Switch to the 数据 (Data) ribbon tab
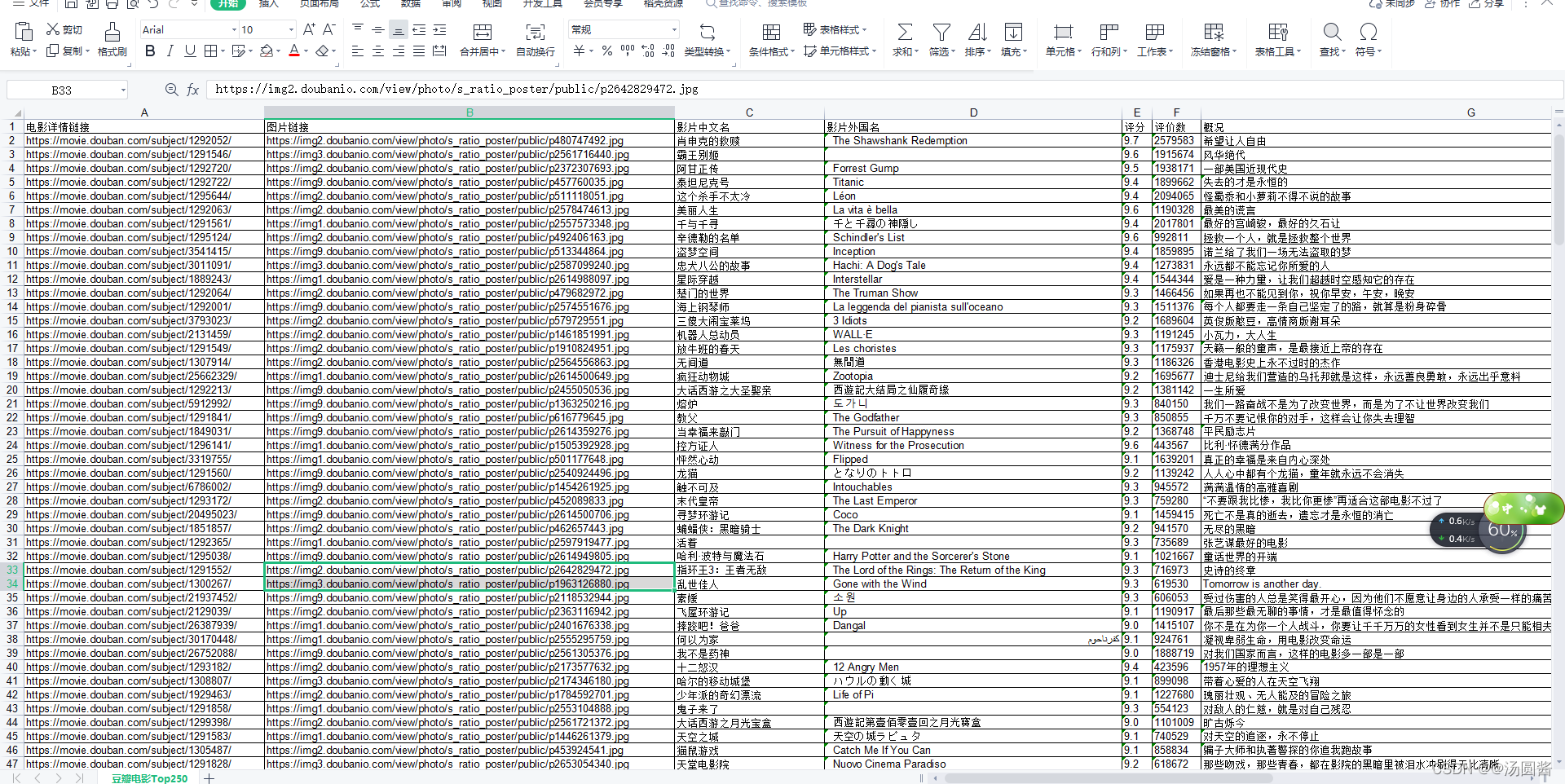Image resolution: width=1565 pixels, height=784 pixels. pyautogui.click(x=411, y=3)
